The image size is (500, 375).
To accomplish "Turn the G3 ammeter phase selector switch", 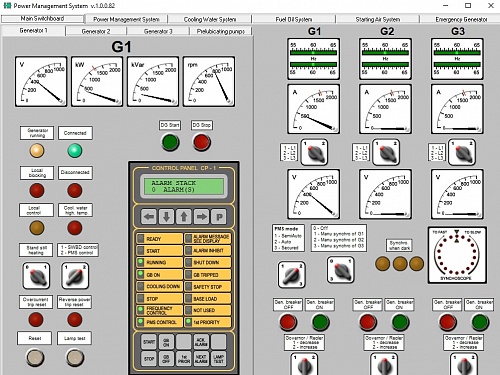I will (462, 152).
